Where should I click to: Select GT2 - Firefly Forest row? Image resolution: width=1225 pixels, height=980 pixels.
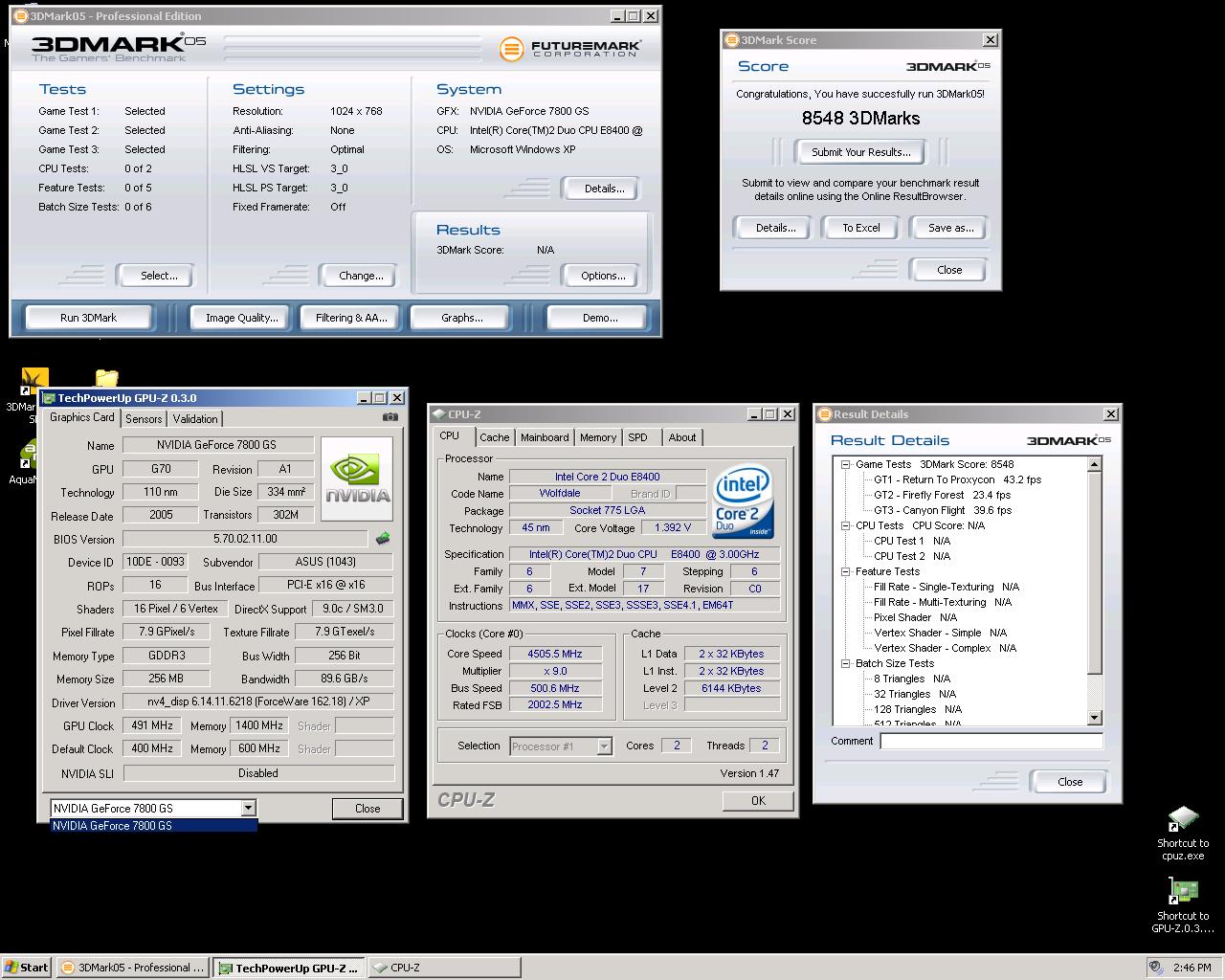tap(942, 495)
